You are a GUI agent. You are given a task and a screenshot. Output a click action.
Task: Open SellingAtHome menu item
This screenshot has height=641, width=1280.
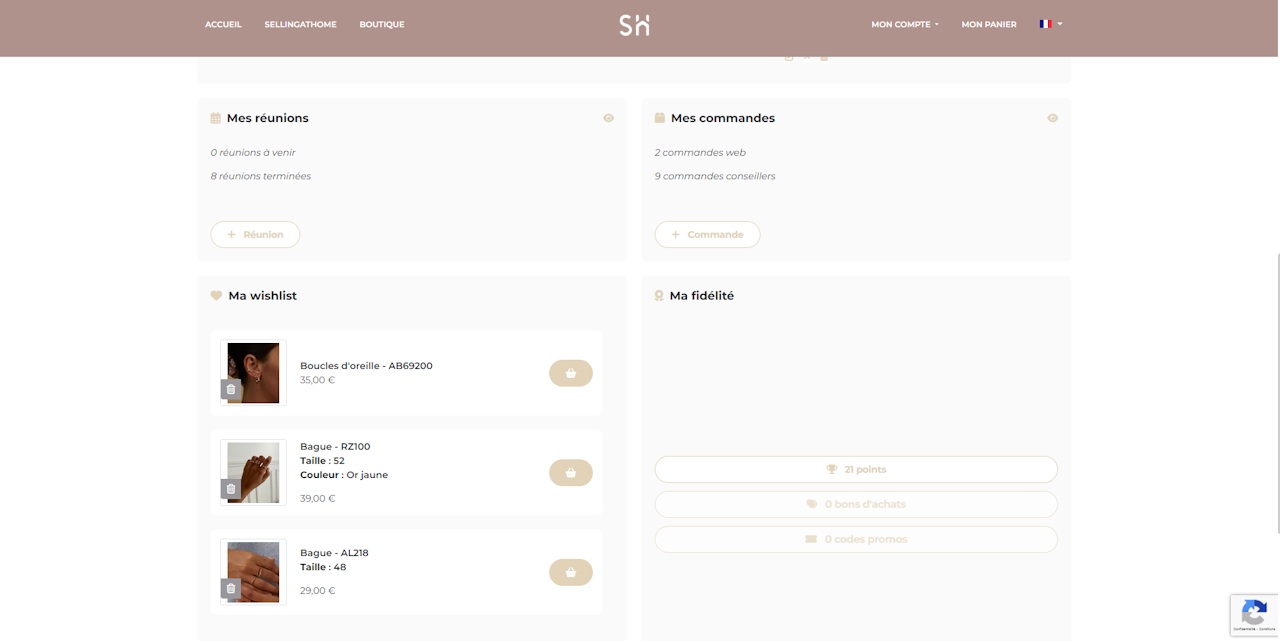pyautogui.click(x=300, y=25)
